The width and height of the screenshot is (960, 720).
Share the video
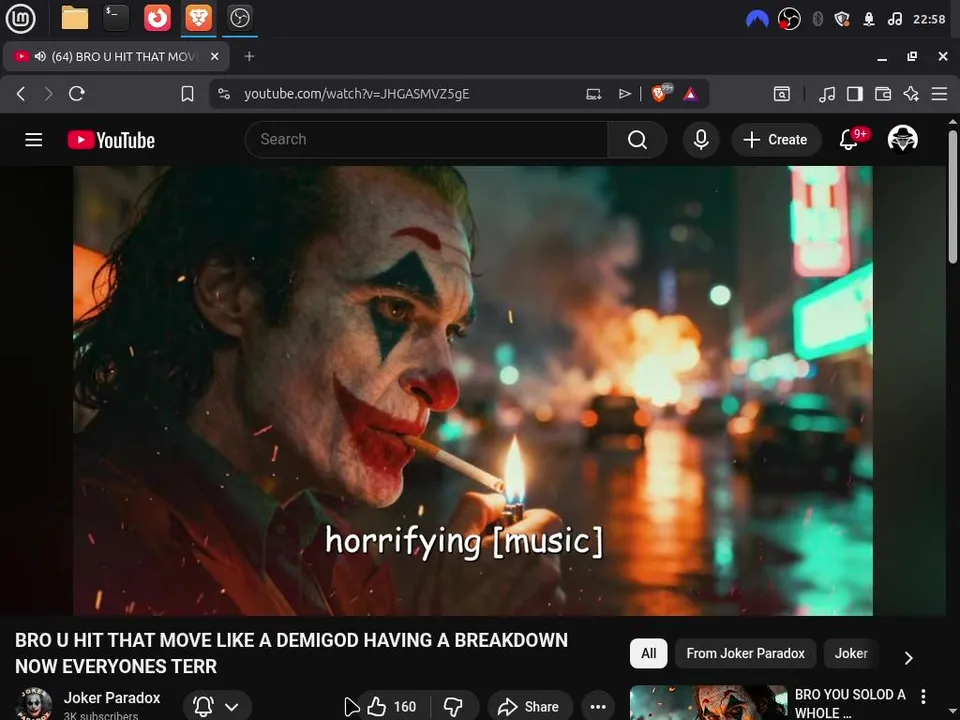(530, 707)
